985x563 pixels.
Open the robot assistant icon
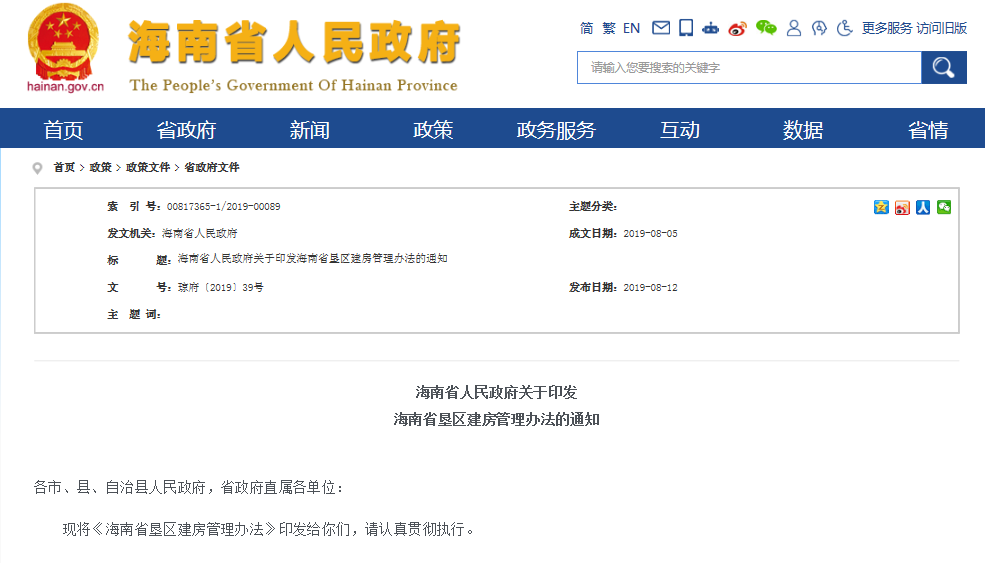(x=711, y=28)
